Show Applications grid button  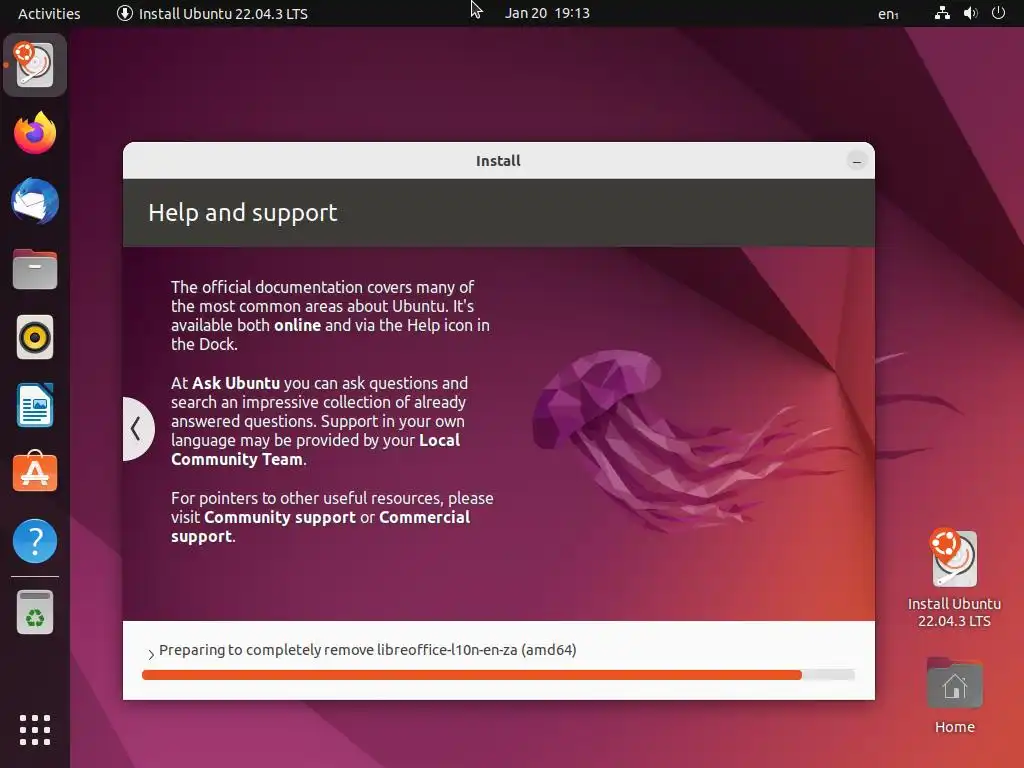coord(35,729)
